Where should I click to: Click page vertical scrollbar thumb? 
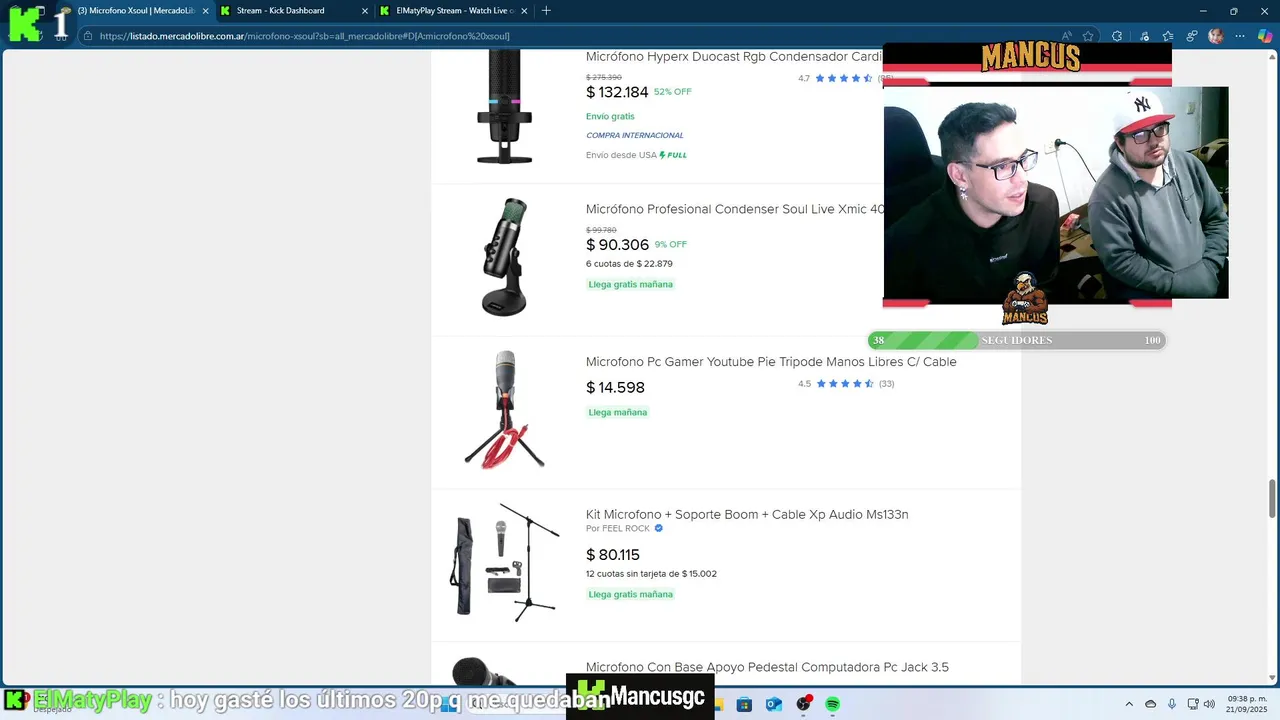(x=1272, y=498)
